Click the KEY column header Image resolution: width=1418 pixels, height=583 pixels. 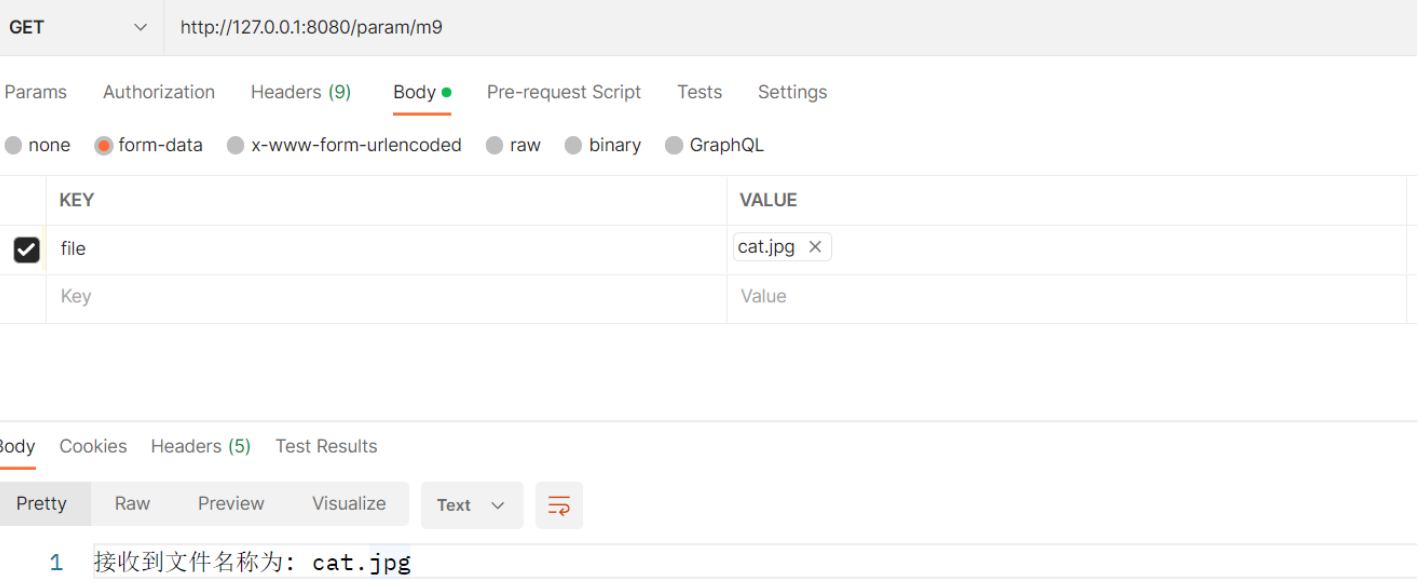(77, 200)
